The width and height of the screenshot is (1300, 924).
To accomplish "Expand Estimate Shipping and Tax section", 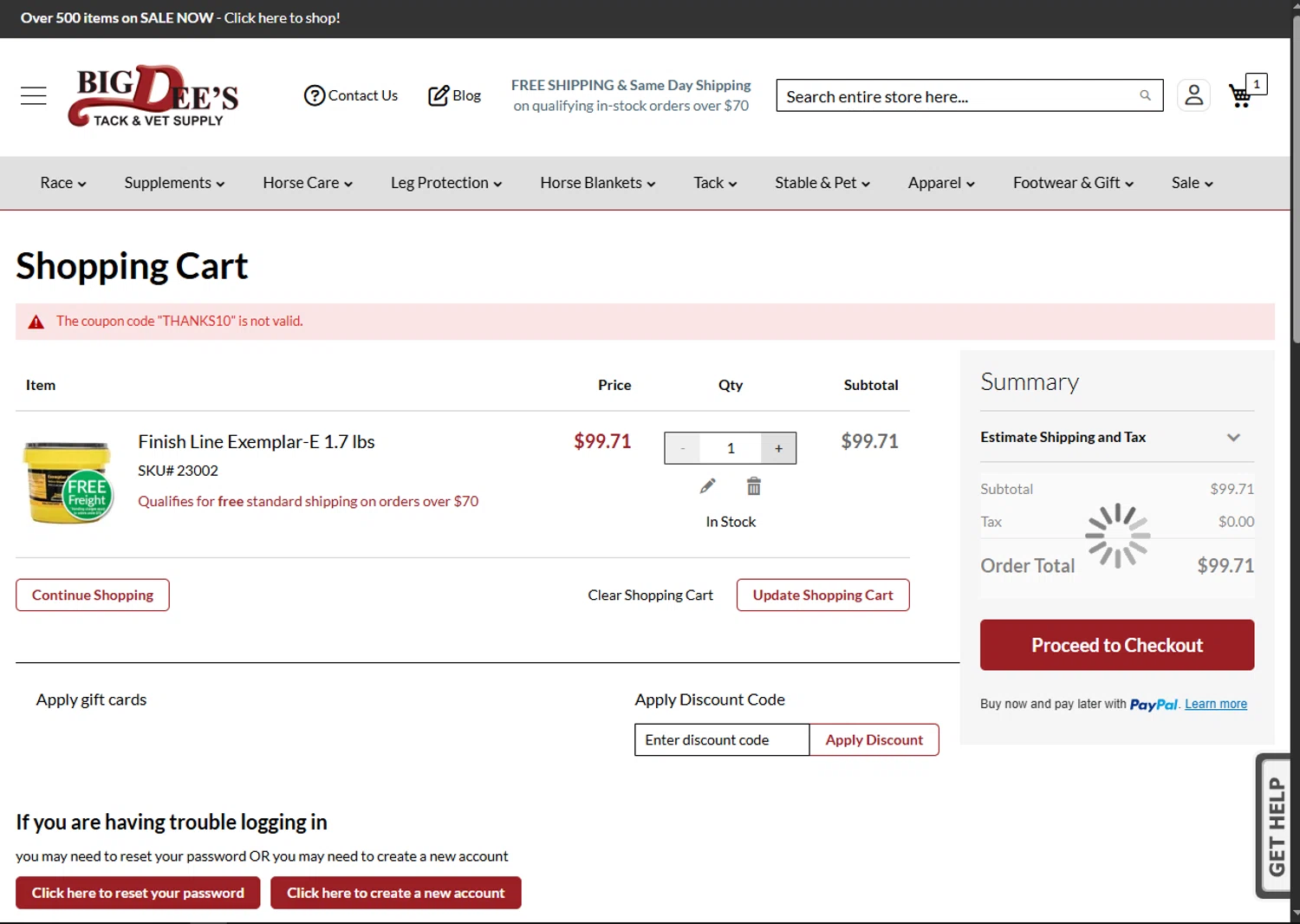I will coord(1117,437).
